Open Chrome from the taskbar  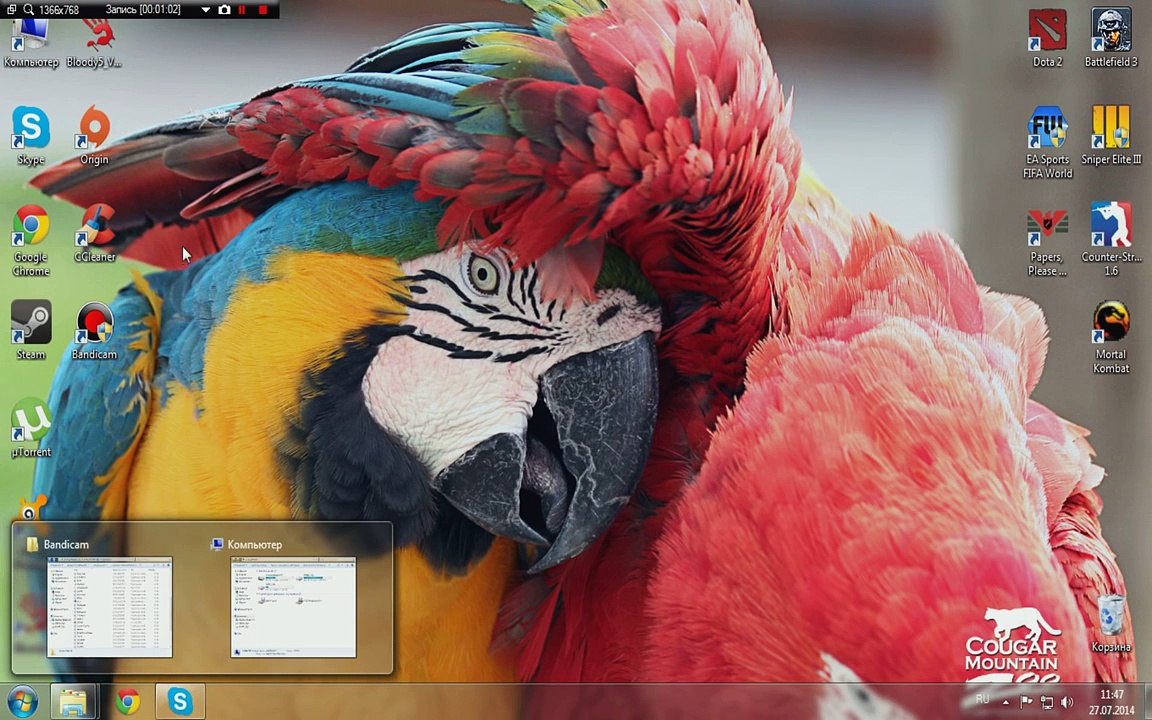pos(128,702)
